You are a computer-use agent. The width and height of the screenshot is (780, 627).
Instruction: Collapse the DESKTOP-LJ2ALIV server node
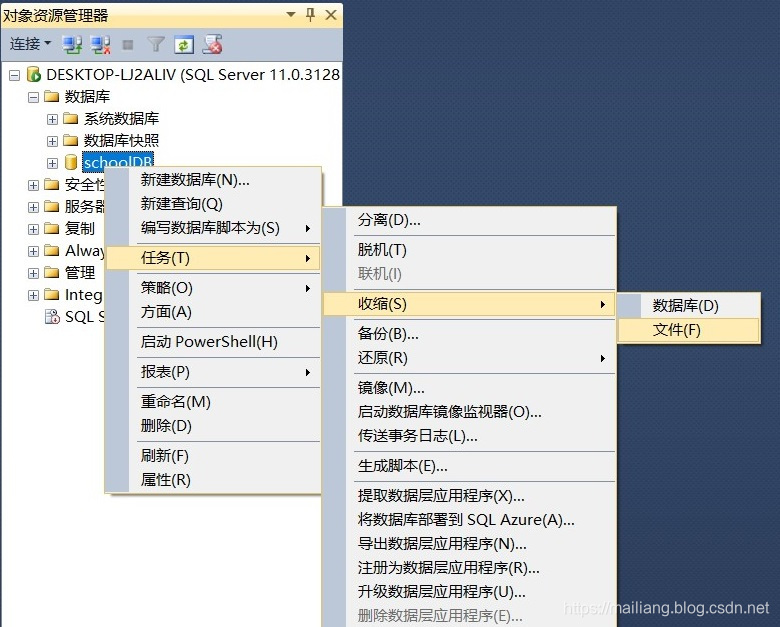[x=14, y=75]
